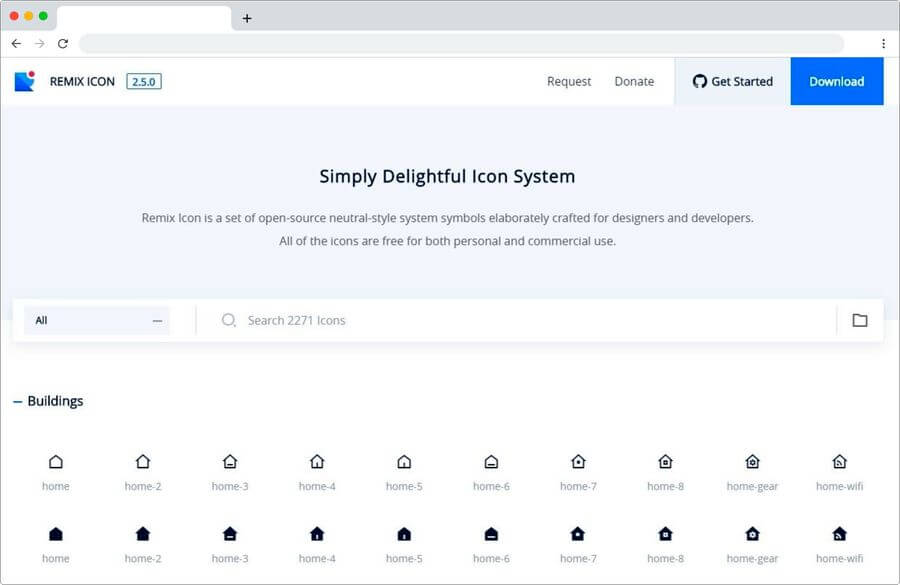Image resolution: width=900 pixels, height=585 pixels.
Task: Go forward in browser history
Action: point(39,44)
